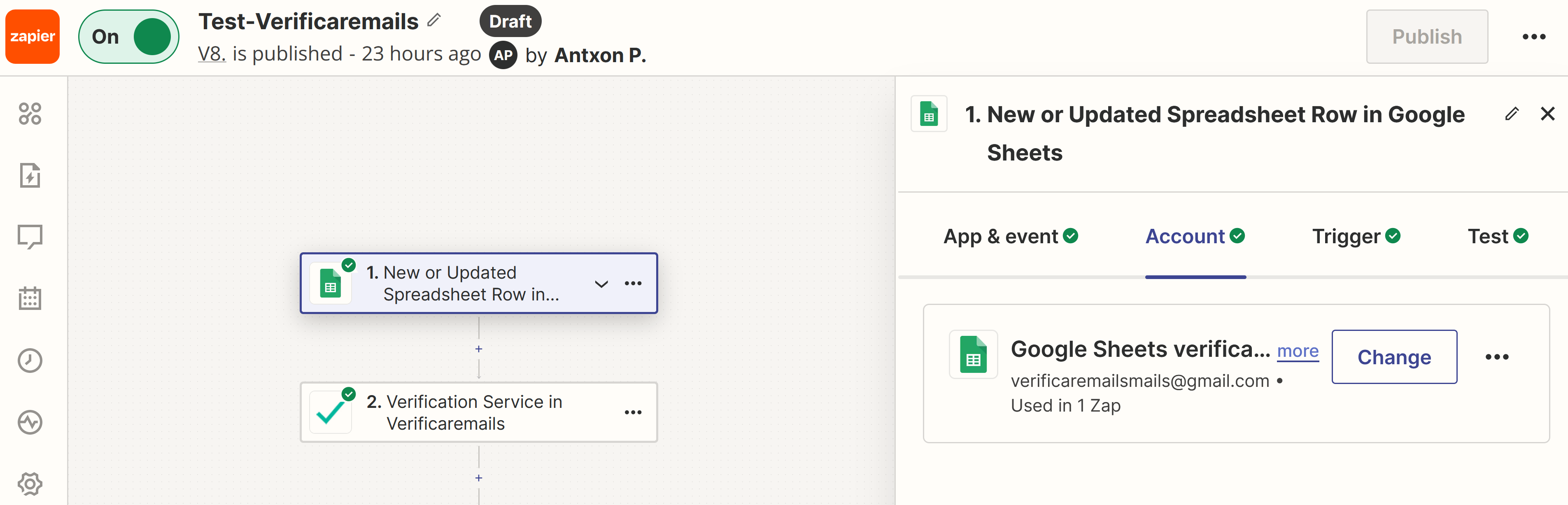Expand the step 1 dropdown chevron

click(x=601, y=283)
